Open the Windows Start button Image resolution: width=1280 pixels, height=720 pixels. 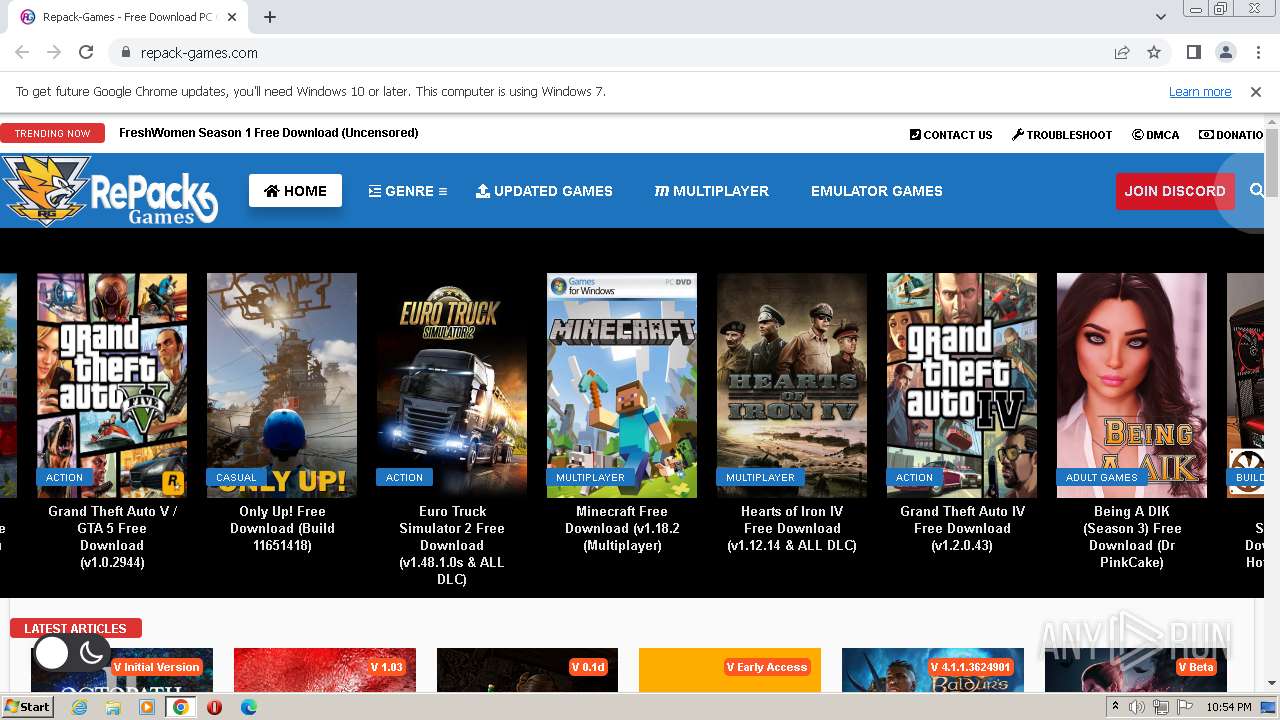[x=27, y=706]
